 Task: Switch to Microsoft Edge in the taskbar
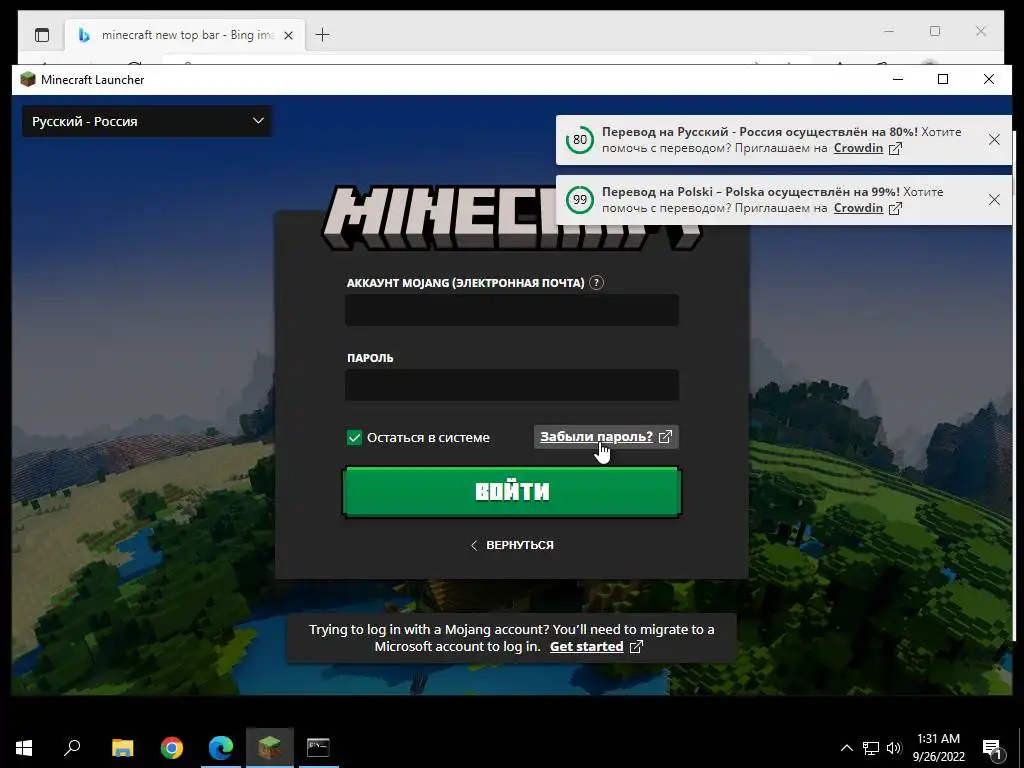pos(221,748)
